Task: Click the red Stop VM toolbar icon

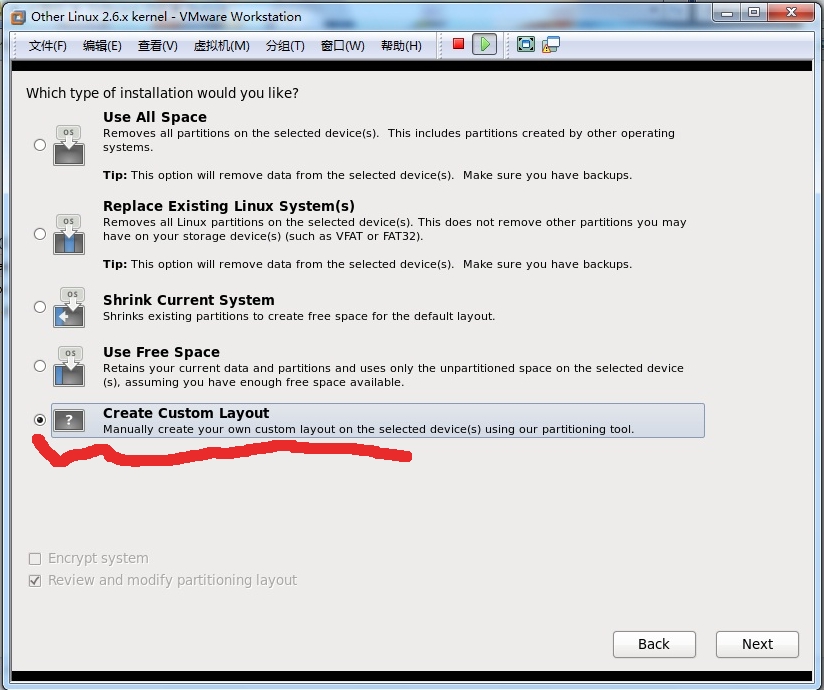Action: [458, 44]
